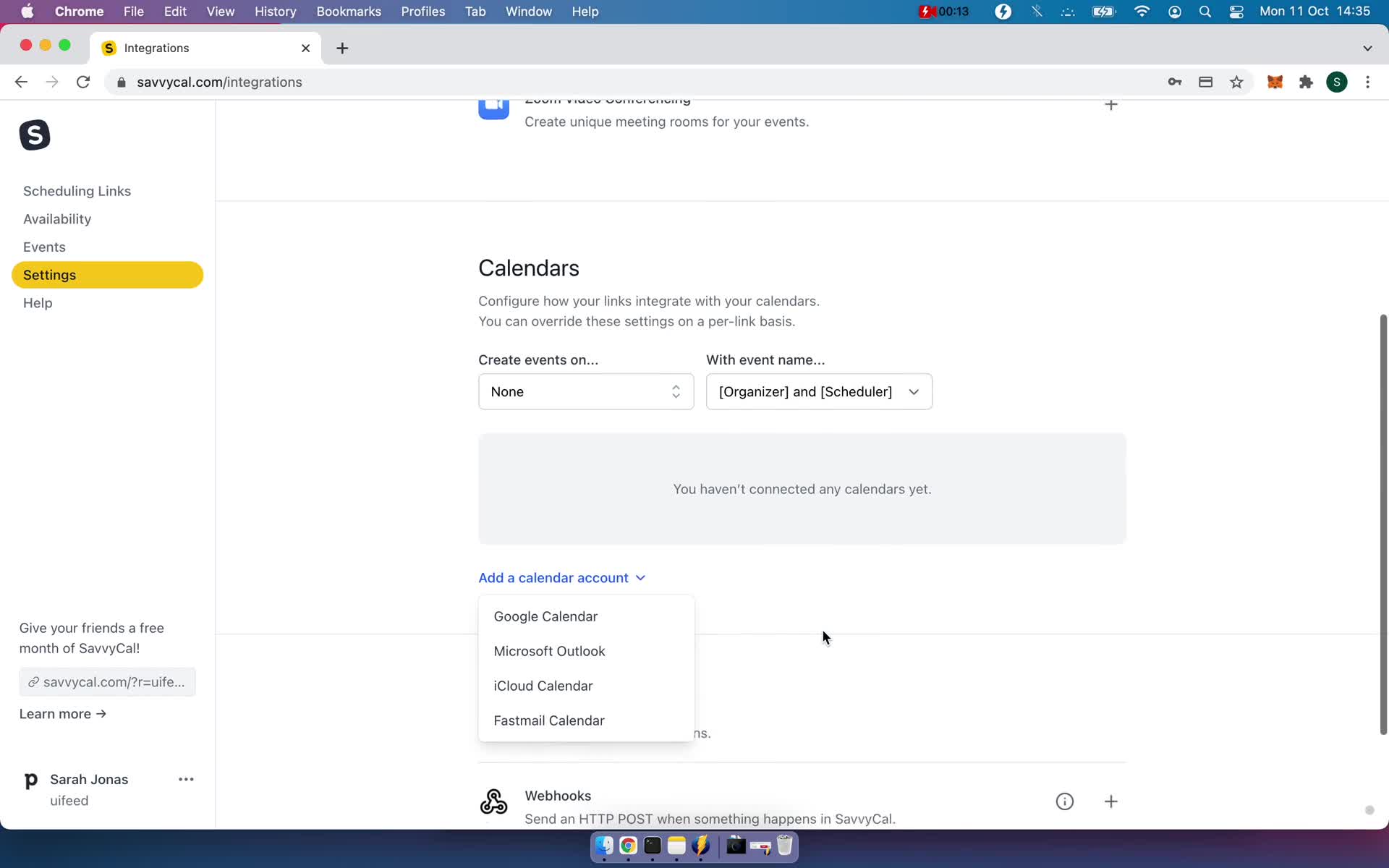Select iCloud Calendar from the list

(544, 685)
